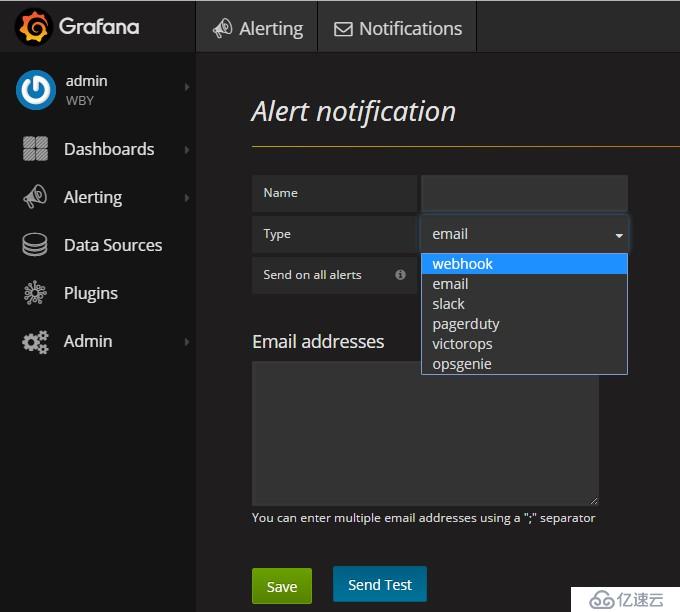Viewport: 680px width, 612px height.
Task: Click the Send Test button
Action: pos(380,584)
